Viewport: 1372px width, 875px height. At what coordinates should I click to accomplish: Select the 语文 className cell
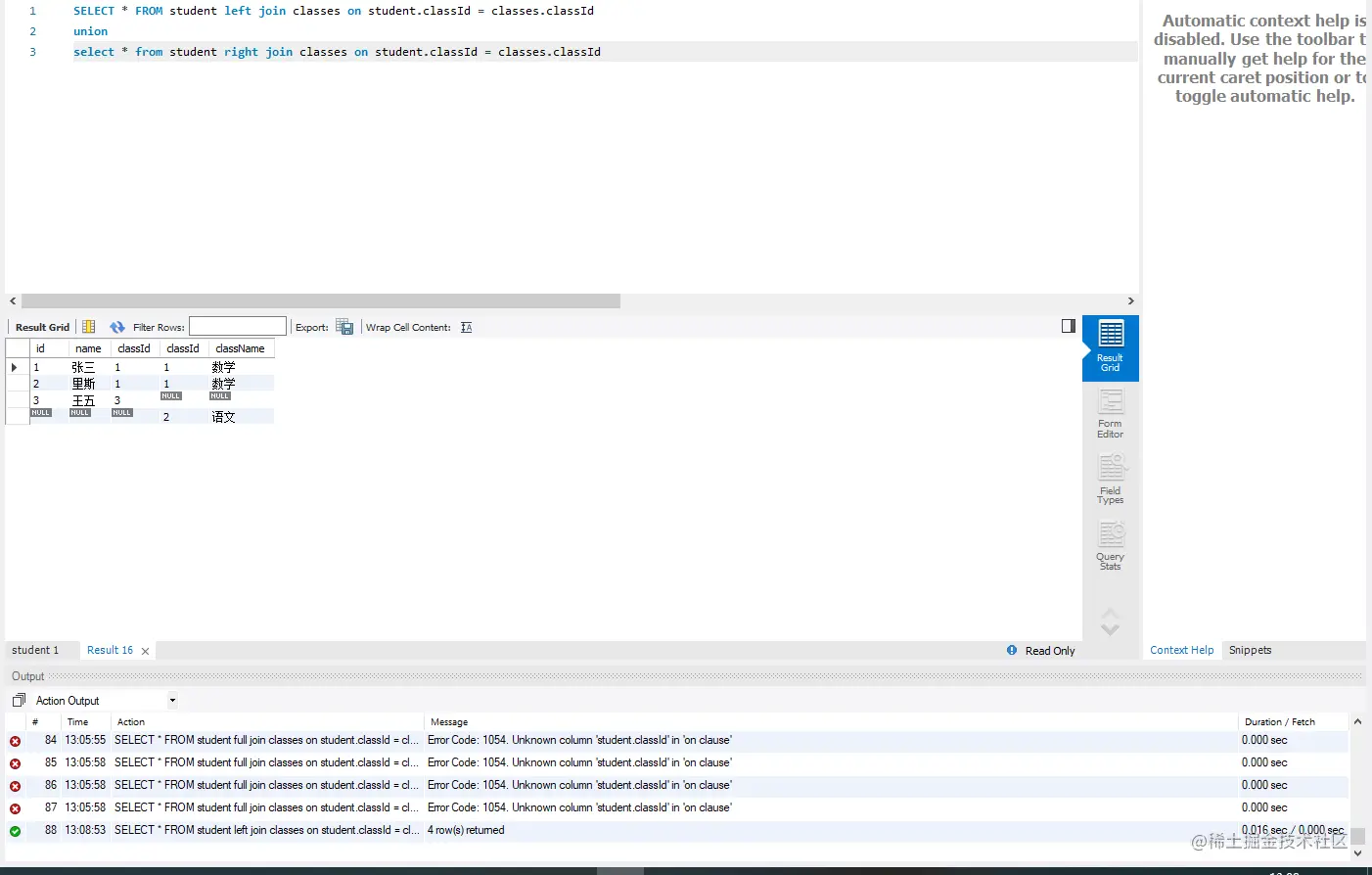(x=240, y=417)
